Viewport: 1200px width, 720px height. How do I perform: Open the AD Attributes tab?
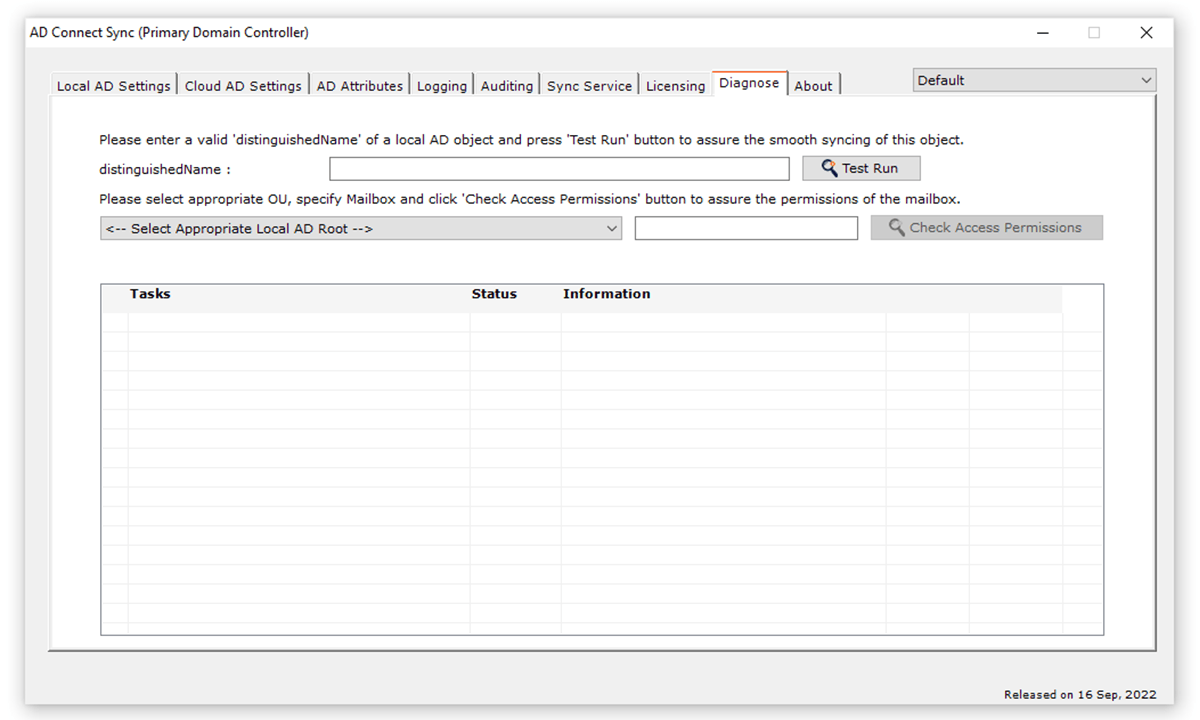click(x=360, y=85)
